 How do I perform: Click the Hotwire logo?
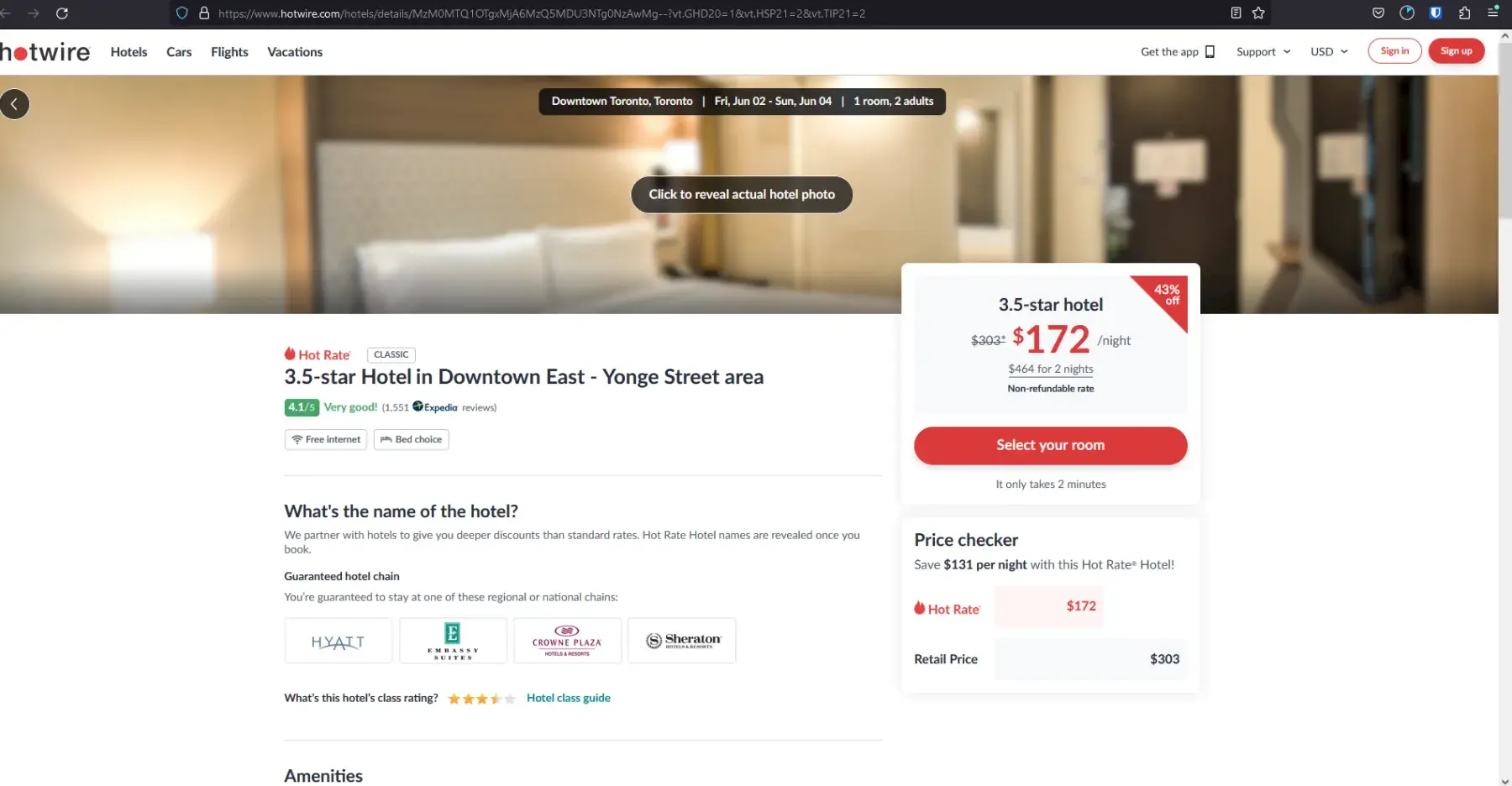coord(45,52)
